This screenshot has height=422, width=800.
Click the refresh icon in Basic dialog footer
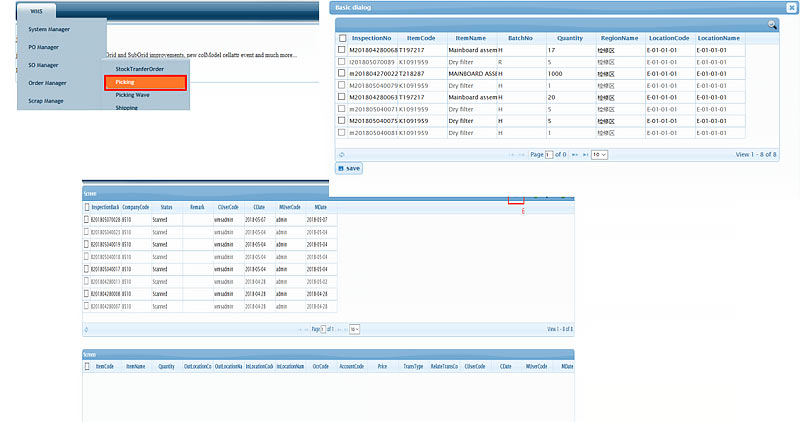[342, 154]
